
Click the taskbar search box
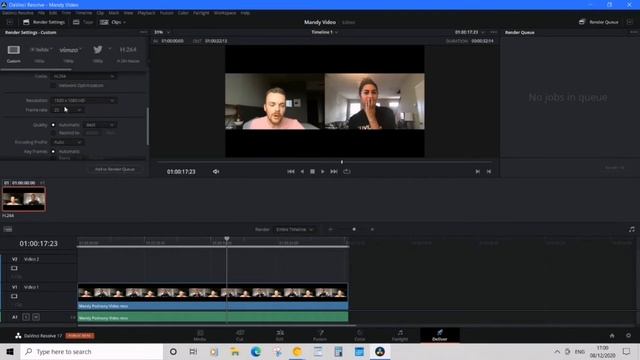pyautogui.click(x=92, y=351)
